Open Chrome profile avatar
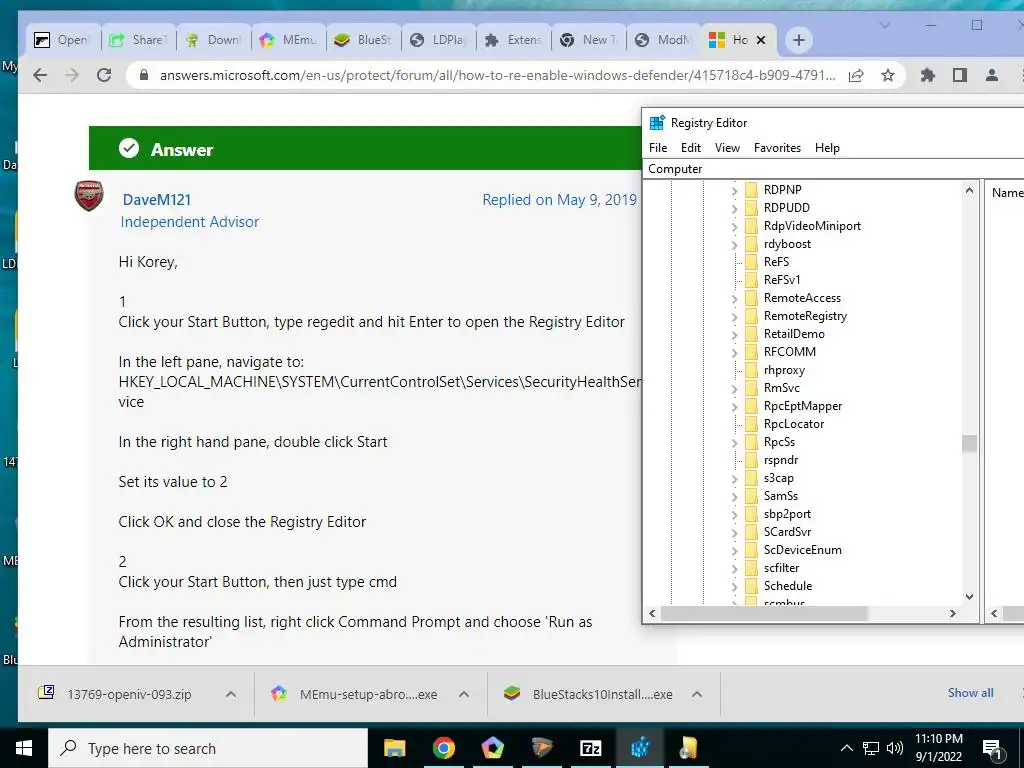This screenshot has height=768, width=1024. [x=991, y=75]
